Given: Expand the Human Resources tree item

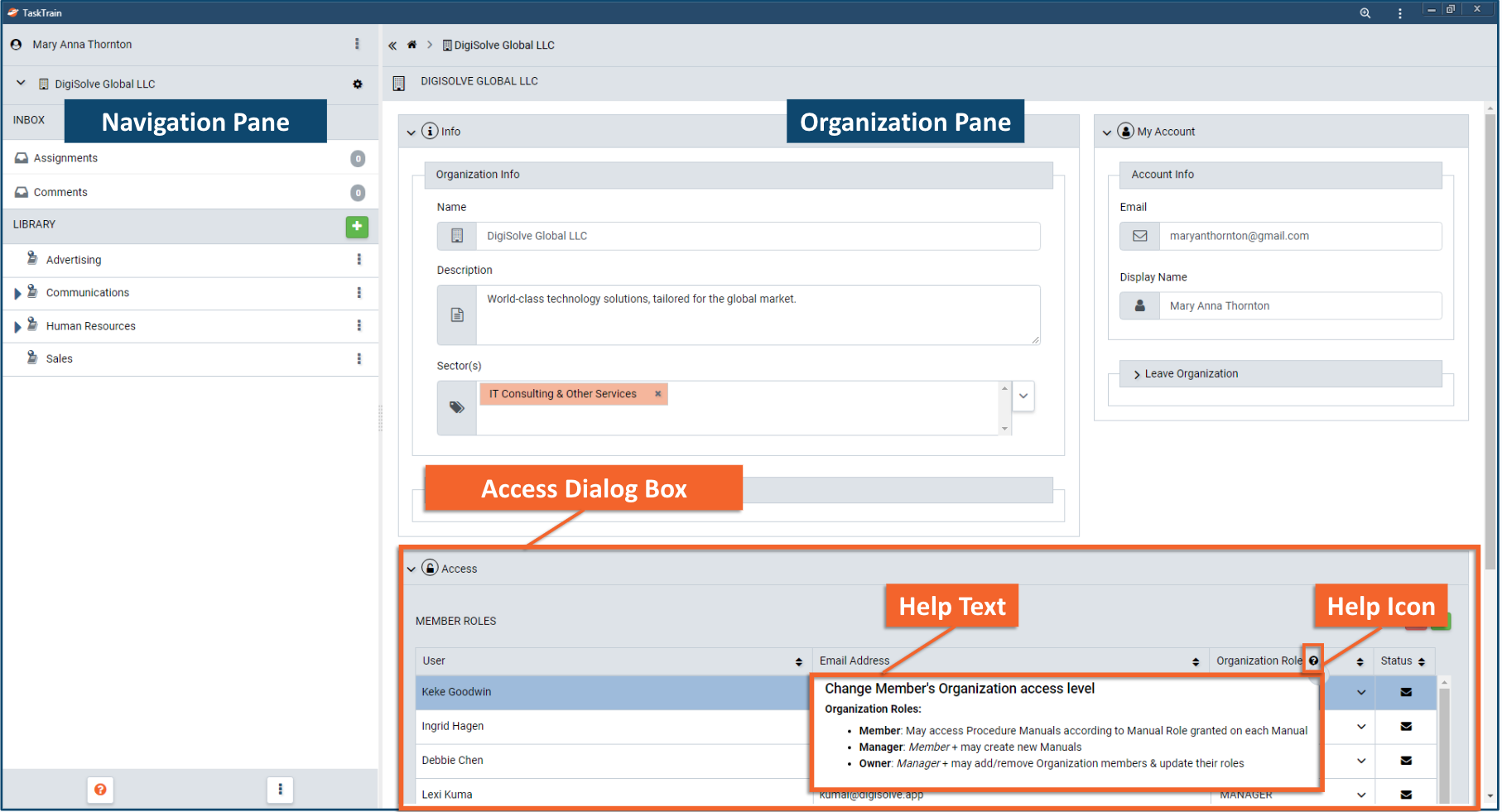Looking at the screenshot, I should coord(17,327).
